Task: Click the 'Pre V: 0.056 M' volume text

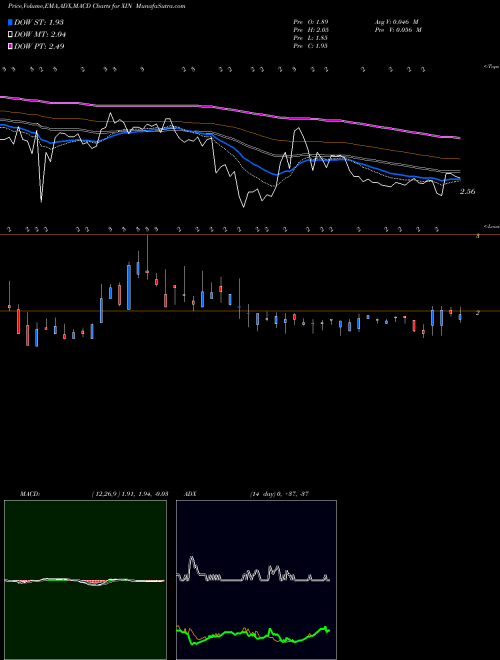Action: click(x=398, y=30)
